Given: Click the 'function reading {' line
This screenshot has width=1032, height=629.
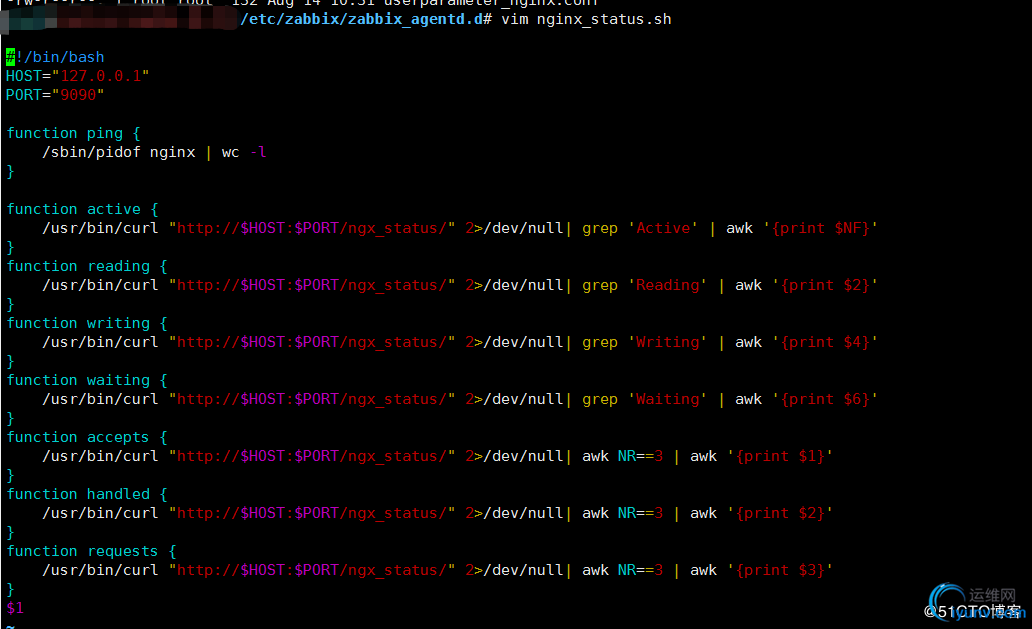Looking at the screenshot, I should 87,266.
